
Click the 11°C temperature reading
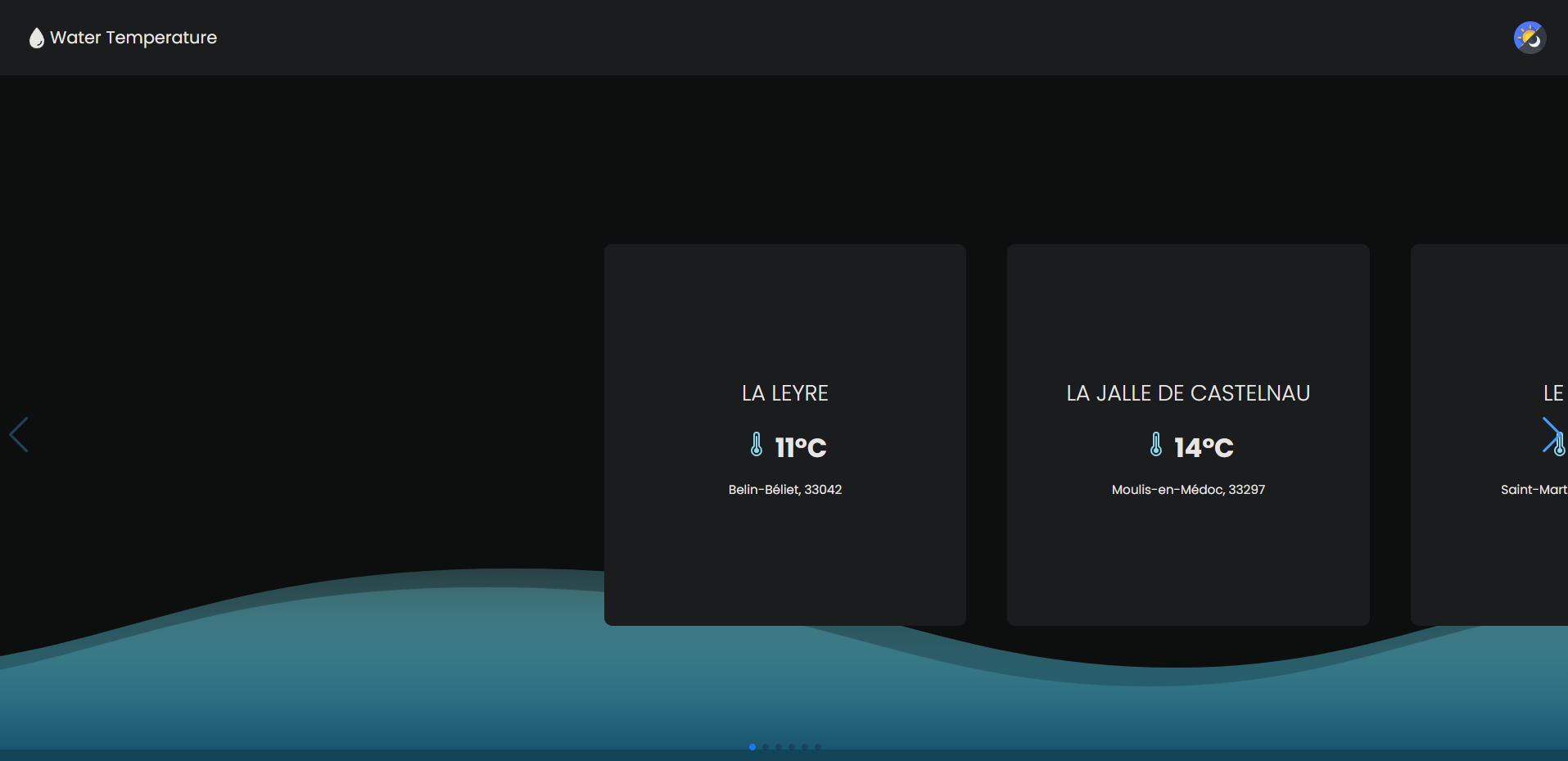(x=800, y=447)
